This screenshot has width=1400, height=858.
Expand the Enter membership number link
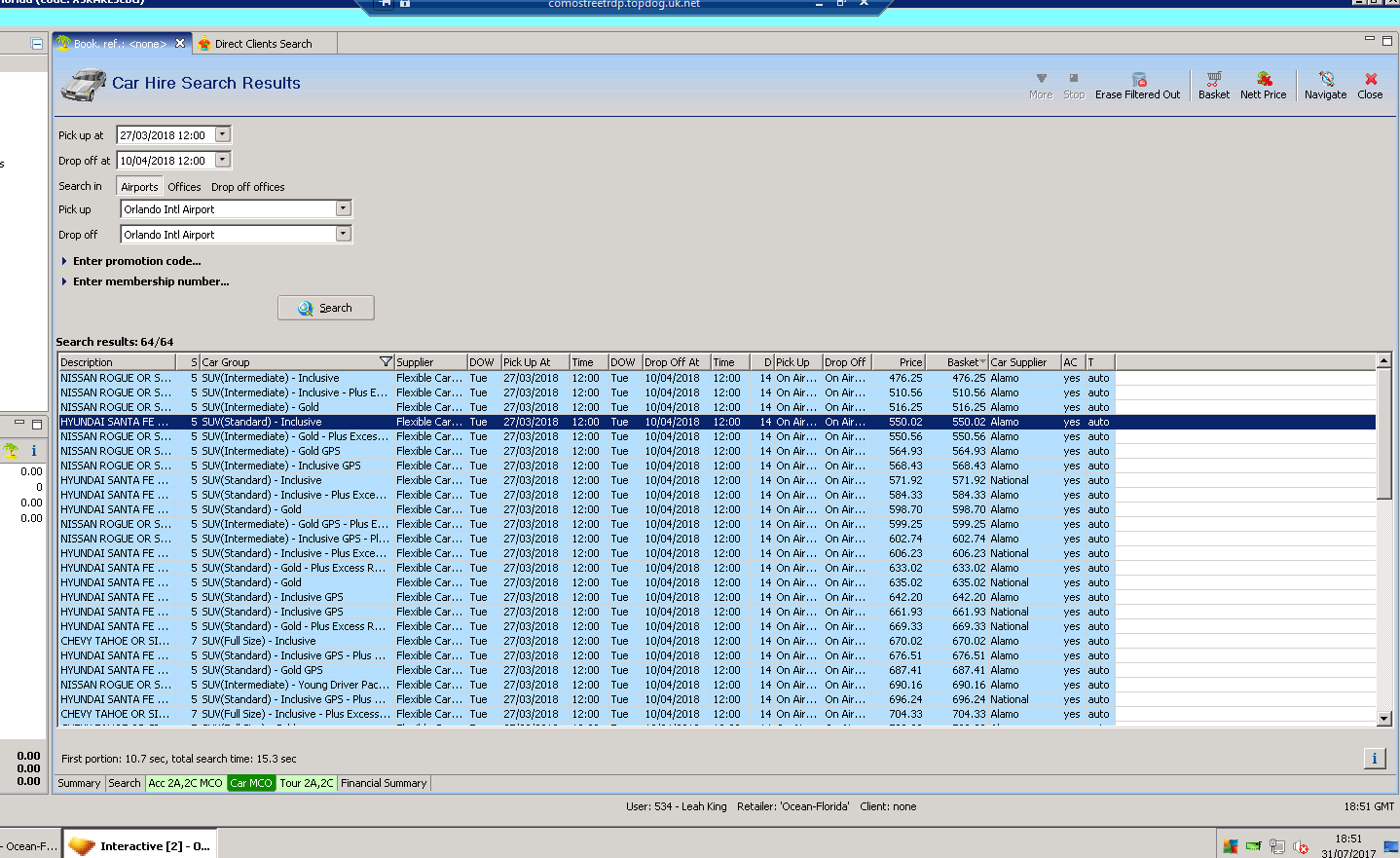pos(151,281)
